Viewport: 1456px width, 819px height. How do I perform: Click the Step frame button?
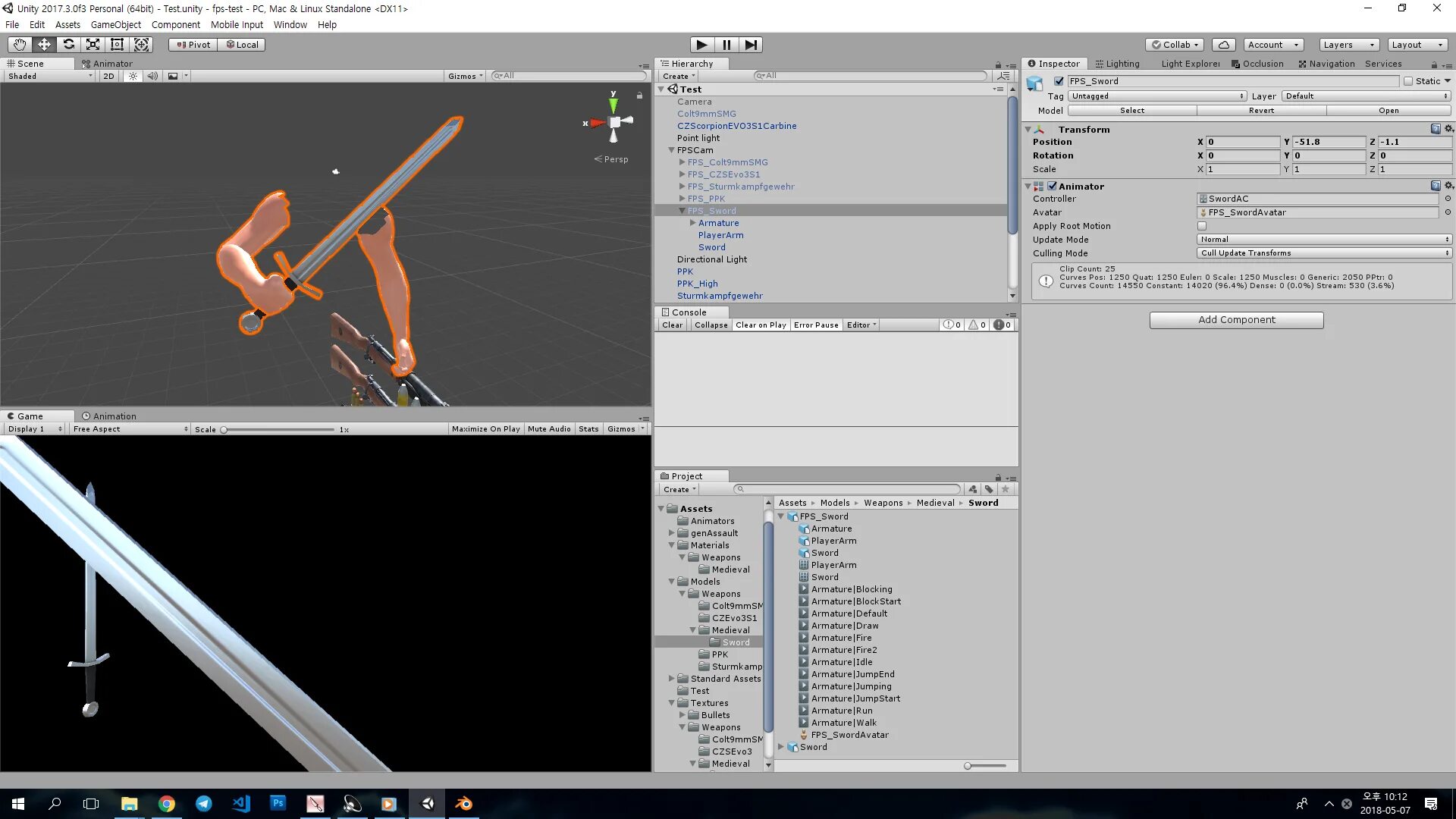click(750, 45)
